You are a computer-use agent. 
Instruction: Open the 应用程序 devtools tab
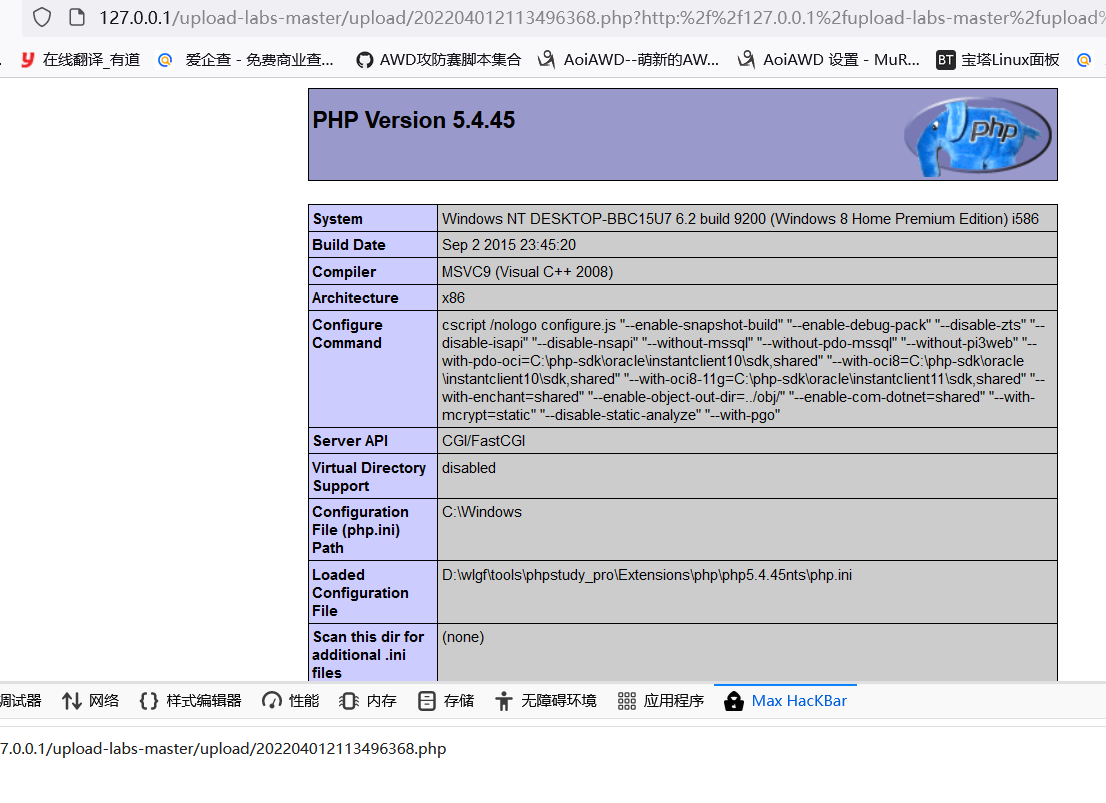[660, 701]
